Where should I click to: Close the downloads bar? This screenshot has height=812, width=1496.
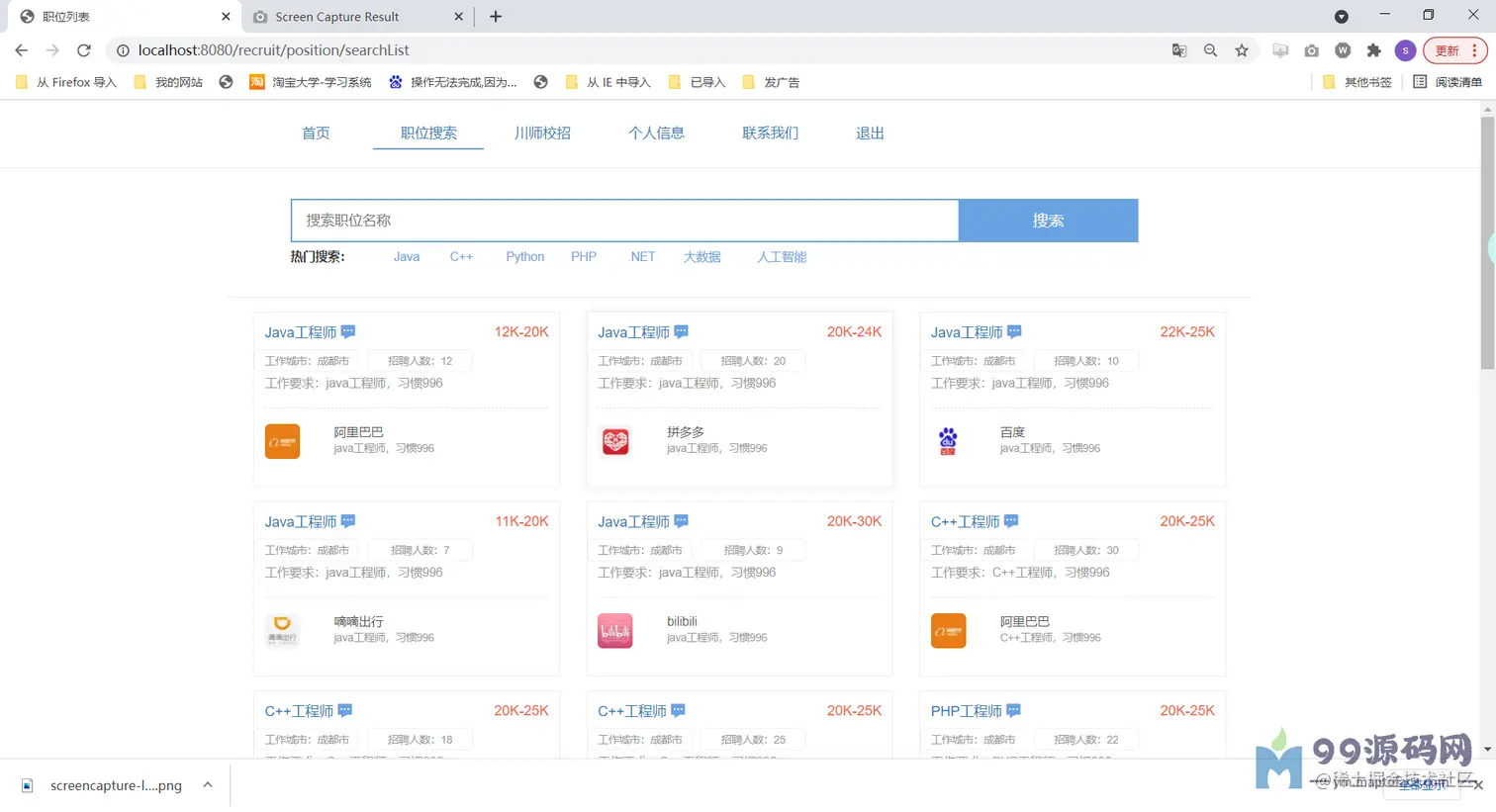coord(1478,785)
